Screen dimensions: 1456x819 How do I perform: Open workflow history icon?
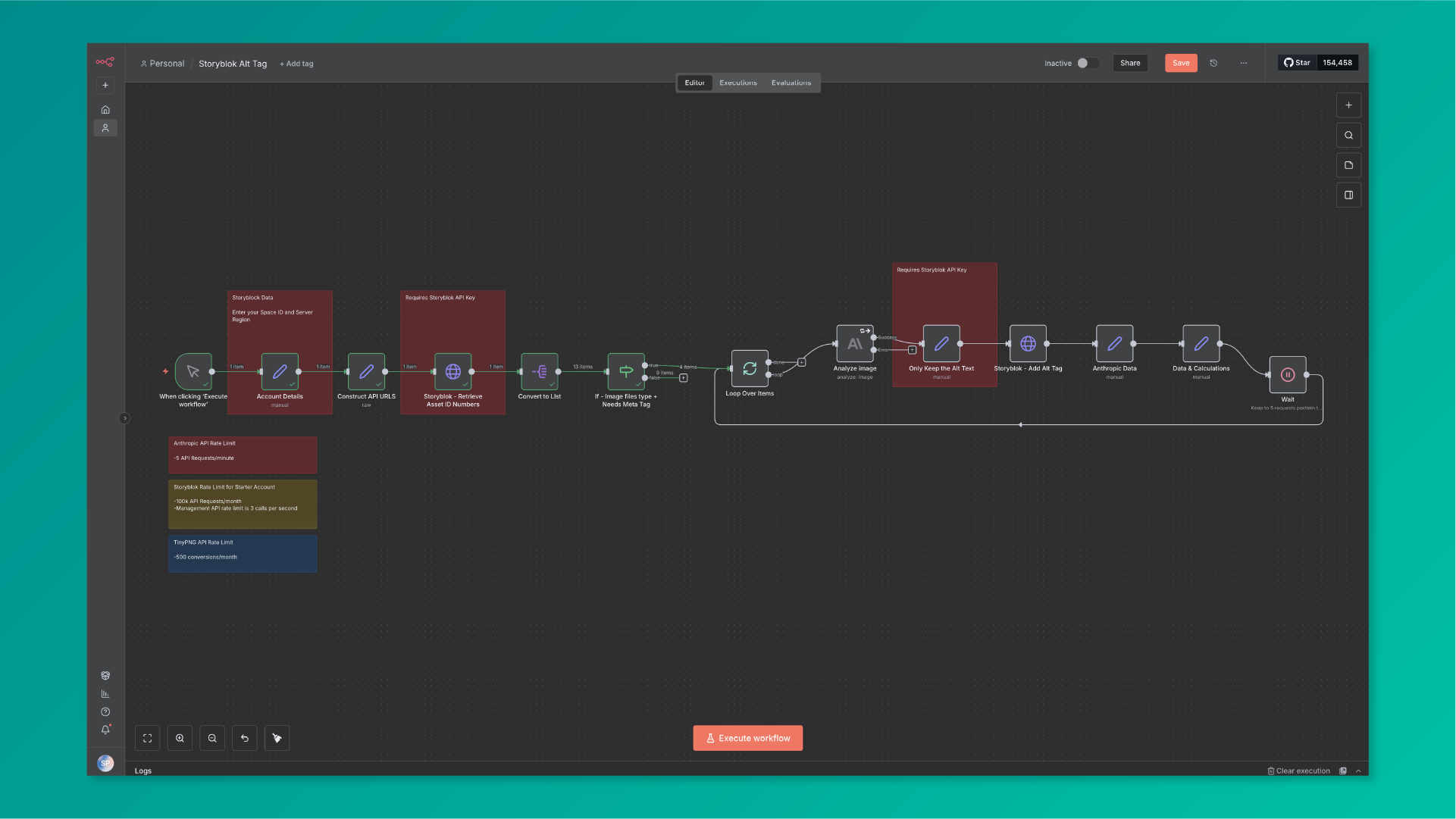click(x=1213, y=64)
